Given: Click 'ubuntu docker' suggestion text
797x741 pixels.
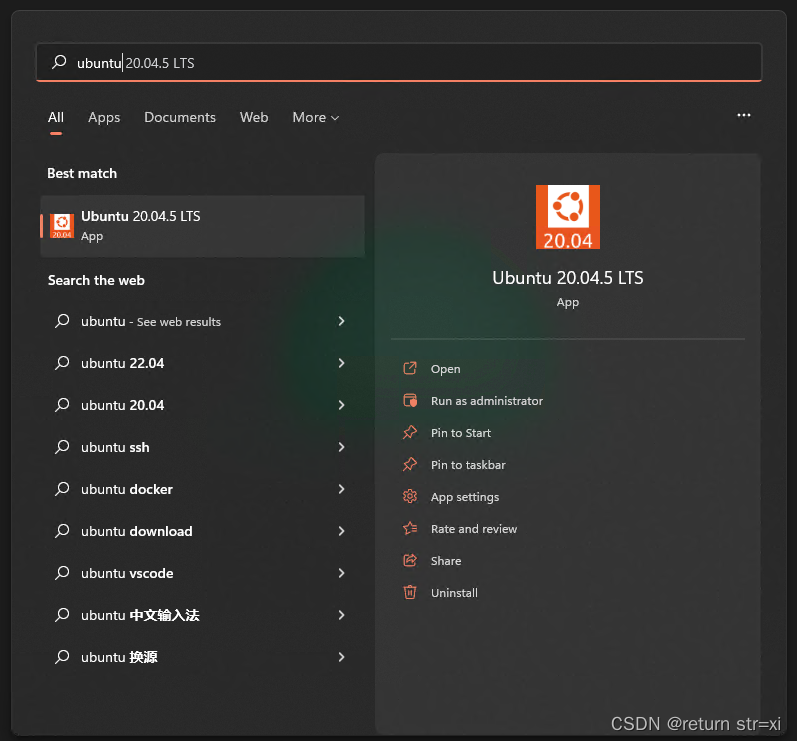Looking at the screenshot, I should 127,489.
